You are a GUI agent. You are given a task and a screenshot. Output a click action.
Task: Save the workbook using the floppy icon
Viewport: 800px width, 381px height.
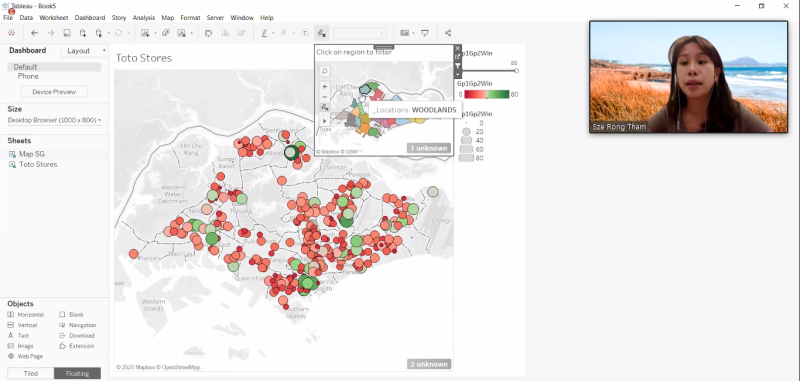(x=67, y=33)
